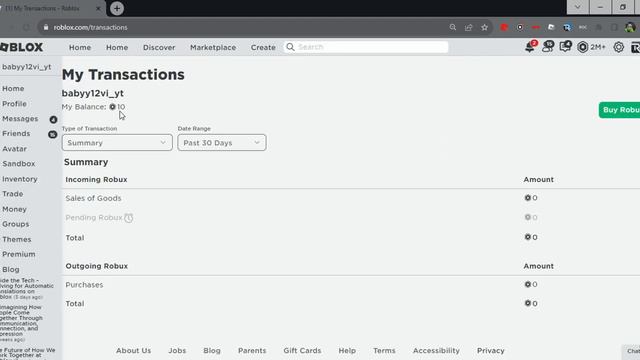Open the chat messages icon in the navbar

click(x=565, y=47)
